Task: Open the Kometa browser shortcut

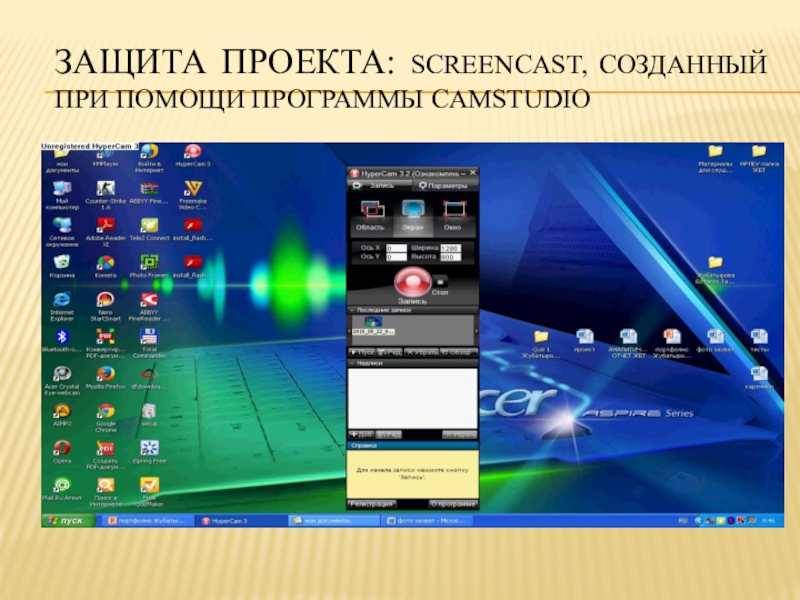Action: (106, 267)
